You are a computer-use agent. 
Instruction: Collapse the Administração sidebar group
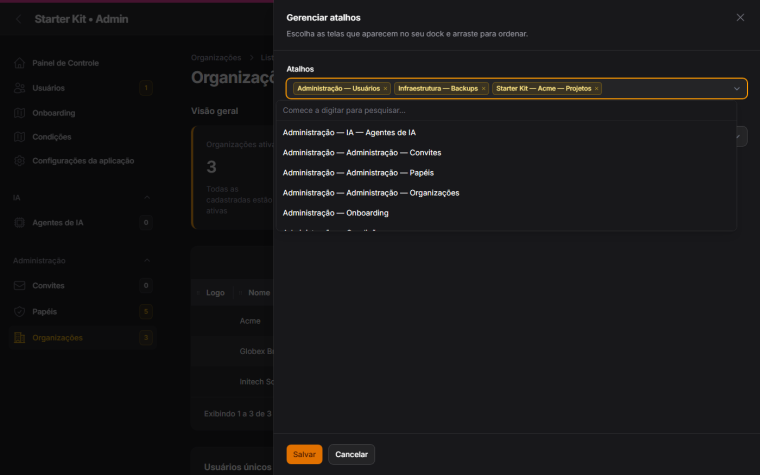(147, 260)
